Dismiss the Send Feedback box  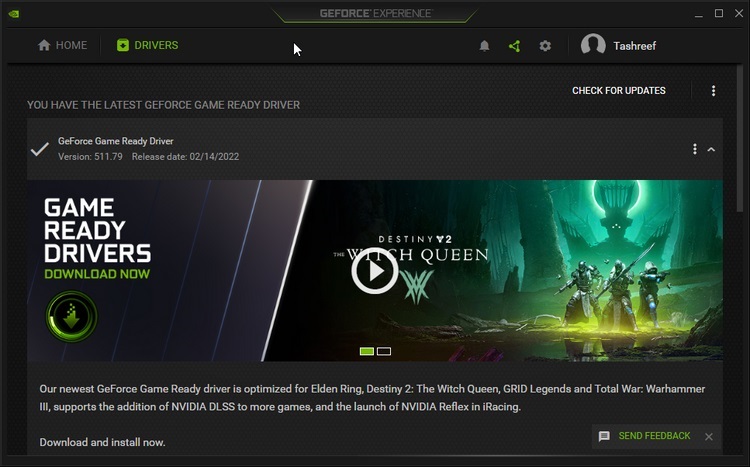[x=709, y=436]
